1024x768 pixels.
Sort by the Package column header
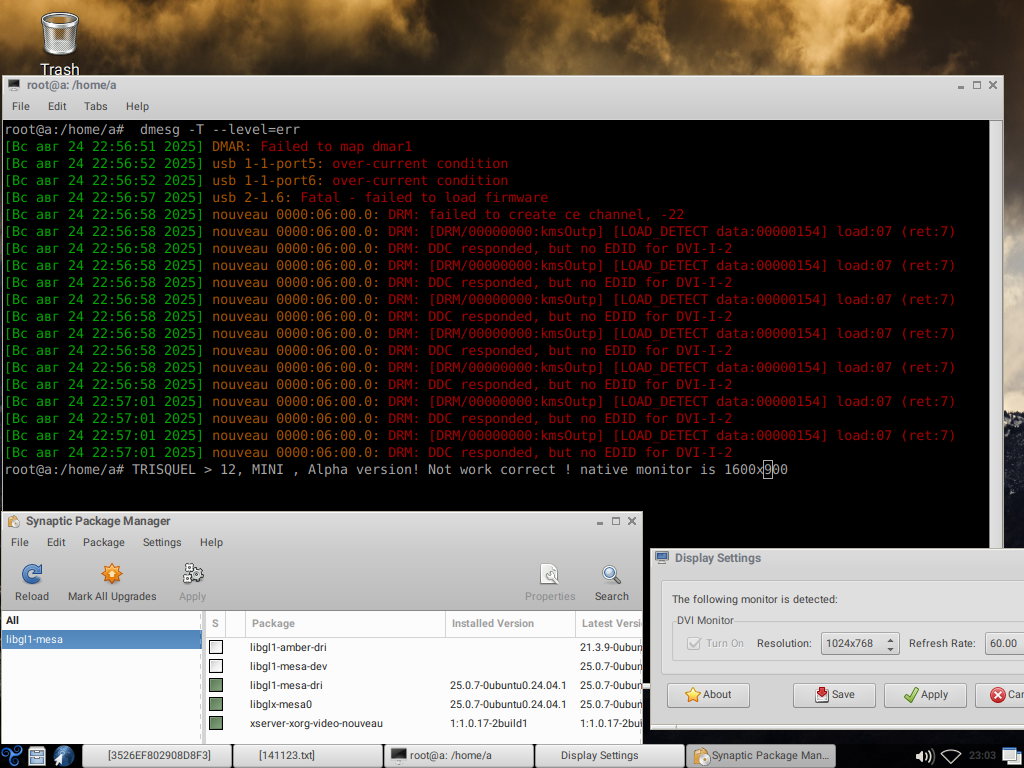(345, 624)
